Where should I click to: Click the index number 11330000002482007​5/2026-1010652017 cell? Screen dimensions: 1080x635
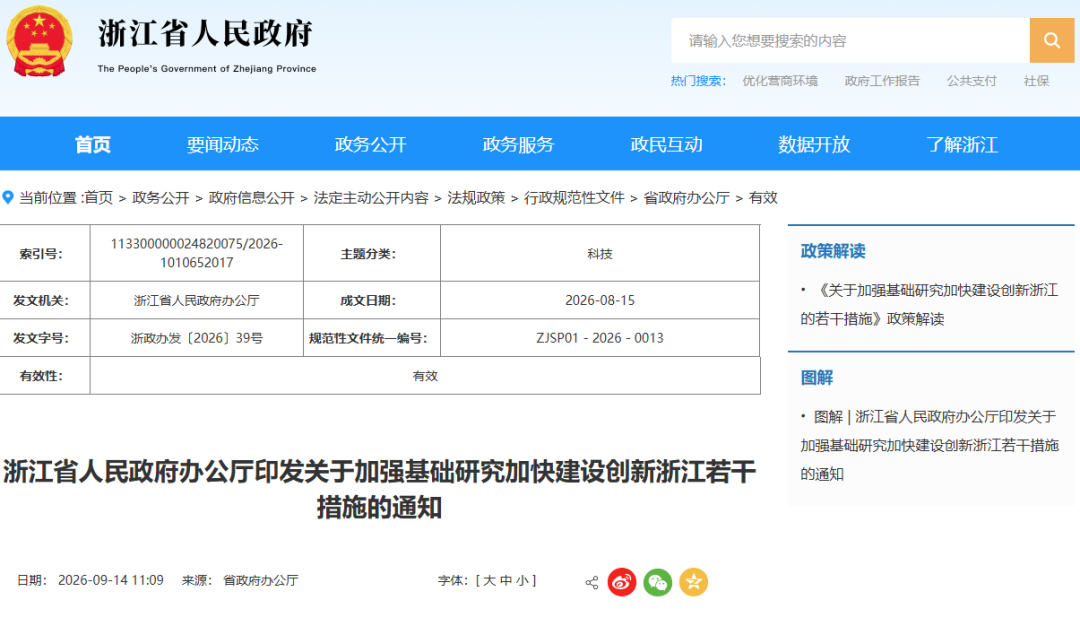pos(196,253)
